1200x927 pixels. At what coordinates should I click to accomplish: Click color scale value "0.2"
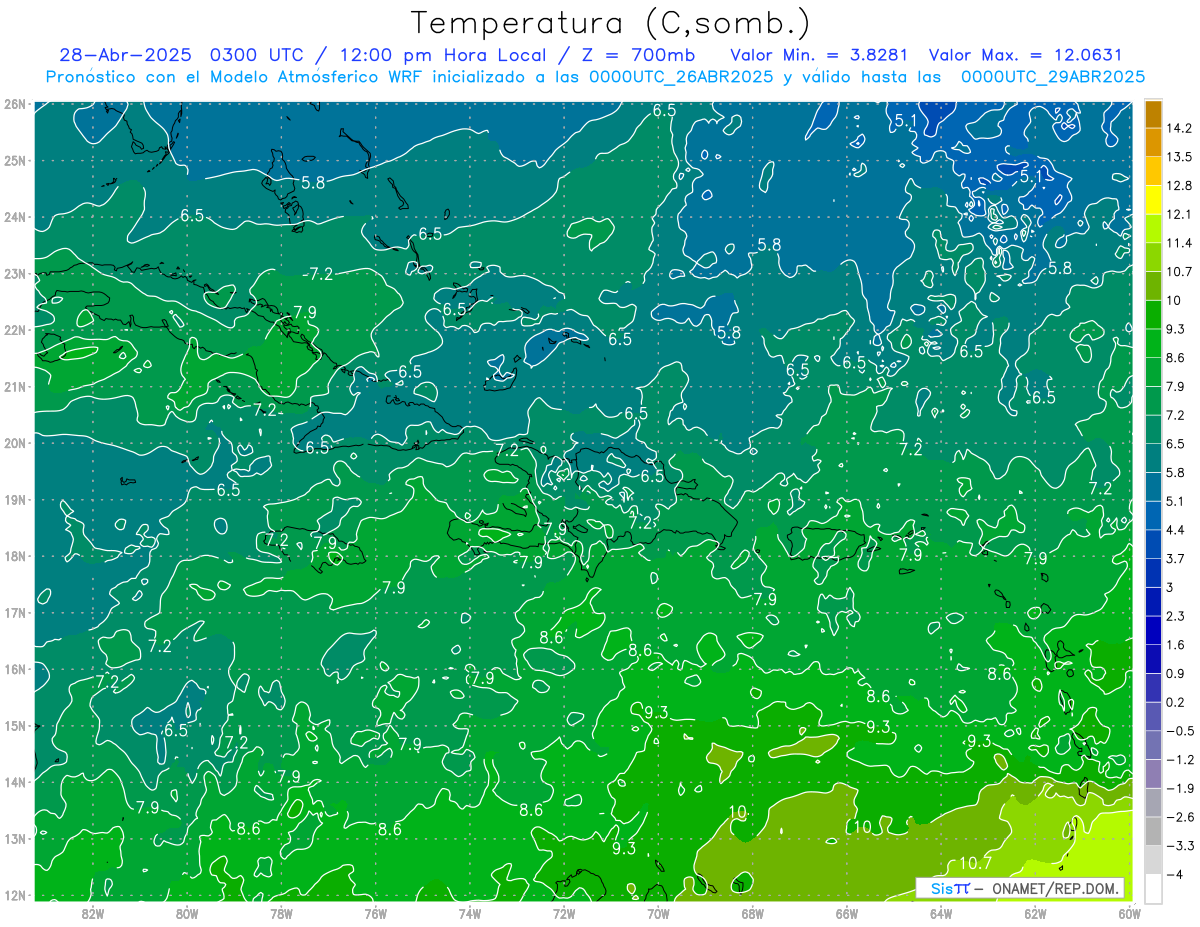click(x=1175, y=702)
